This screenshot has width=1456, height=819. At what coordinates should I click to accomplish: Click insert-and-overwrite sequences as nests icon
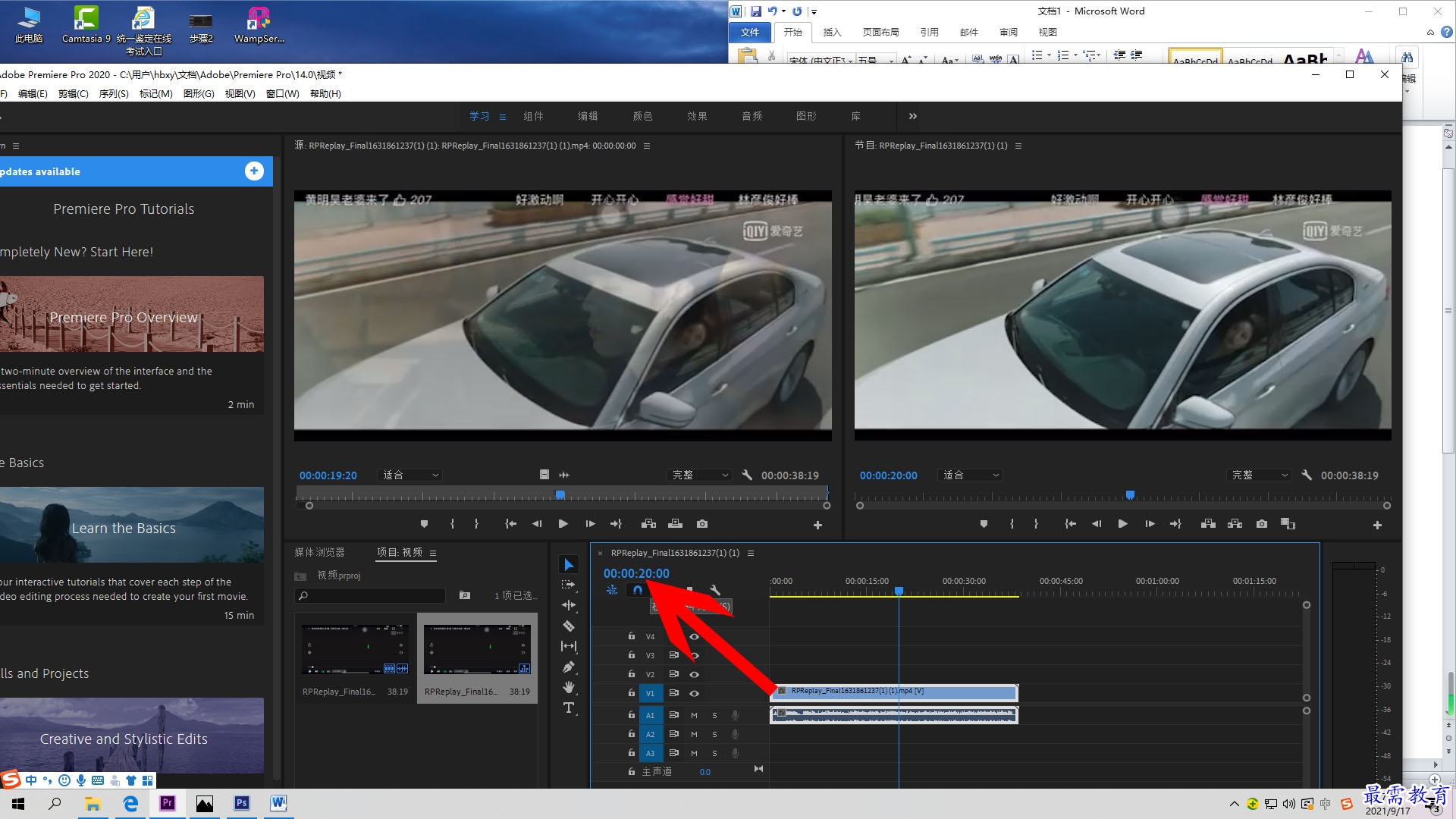[612, 589]
